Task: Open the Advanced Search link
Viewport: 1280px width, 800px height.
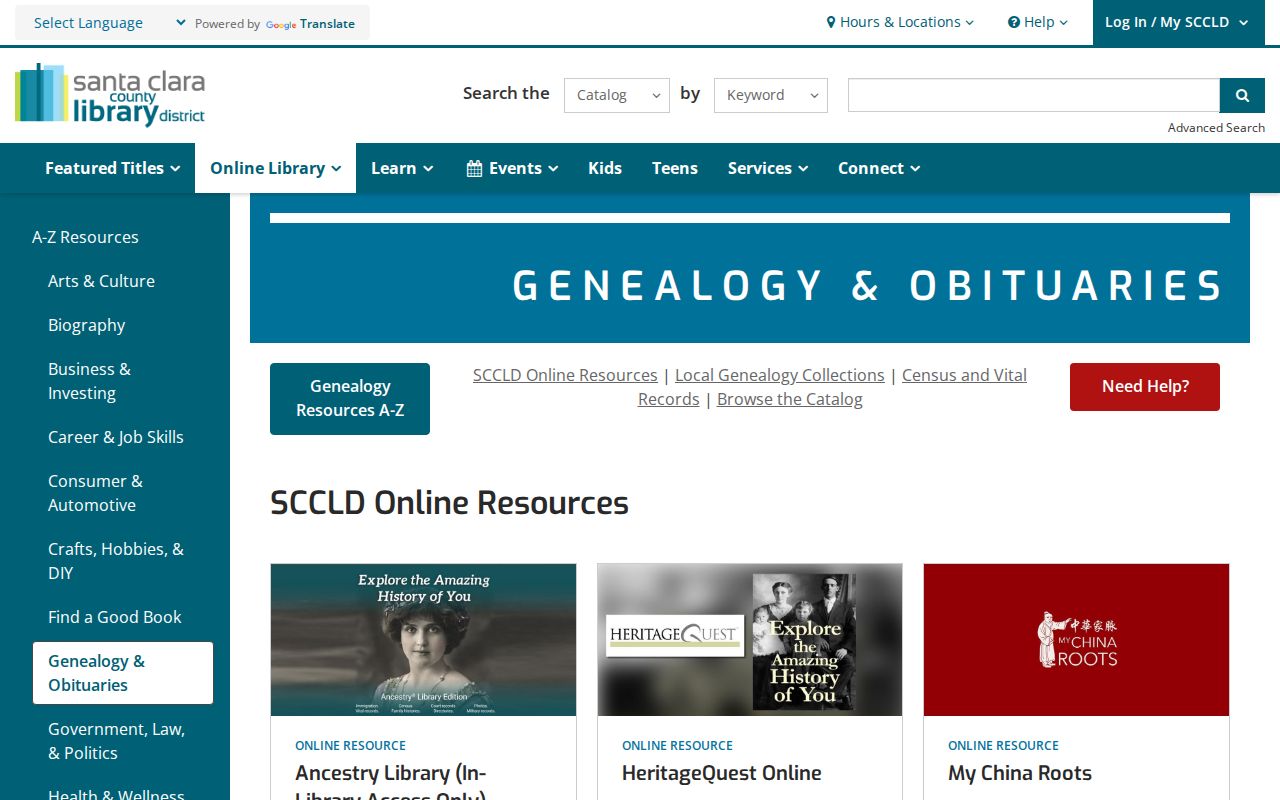Action: [1216, 128]
